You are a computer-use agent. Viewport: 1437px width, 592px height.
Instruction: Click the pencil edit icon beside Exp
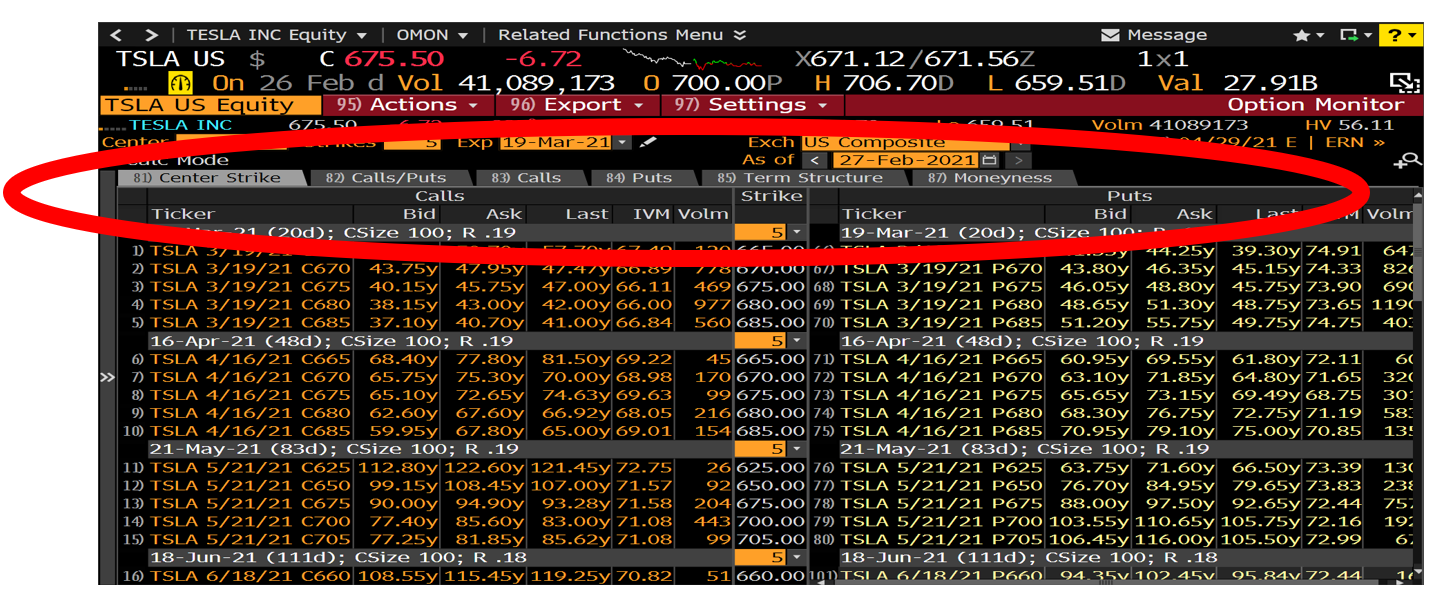click(648, 143)
